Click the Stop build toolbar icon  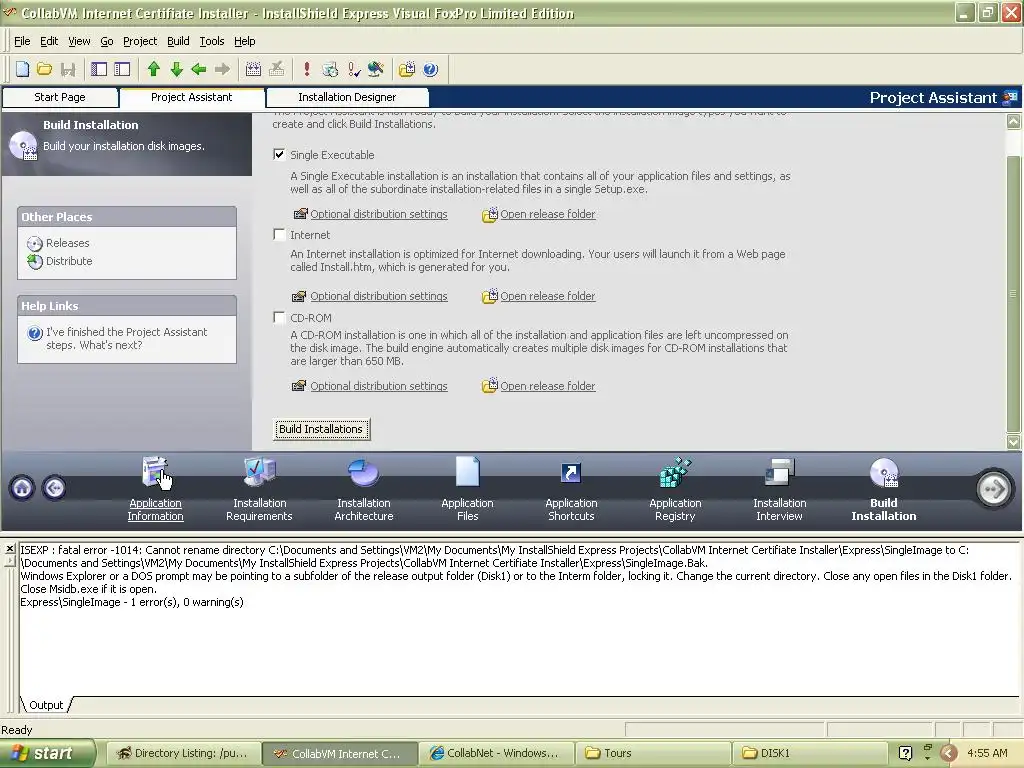[276, 69]
